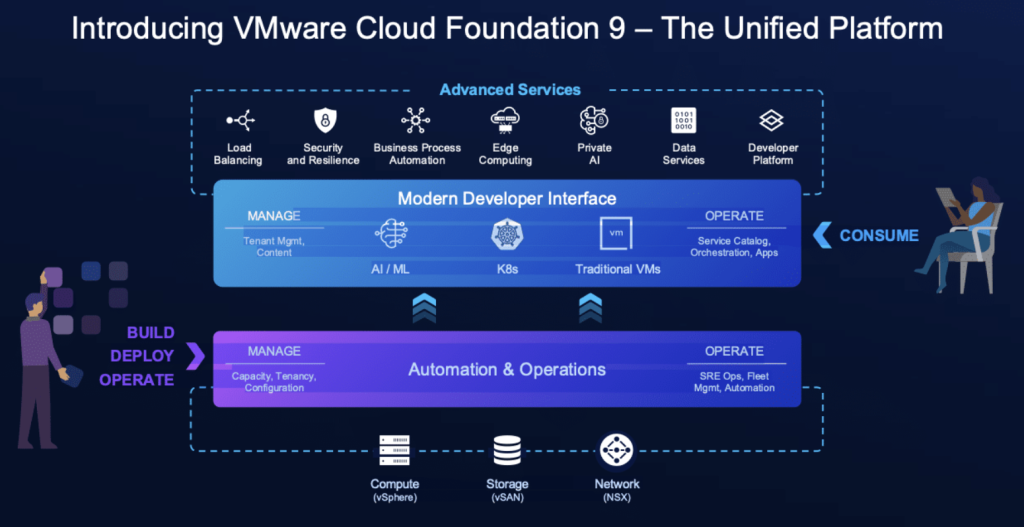This screenshot has height=527, width=1024.
Task: Click the DEPLOY label
Action: pos(142,356)
